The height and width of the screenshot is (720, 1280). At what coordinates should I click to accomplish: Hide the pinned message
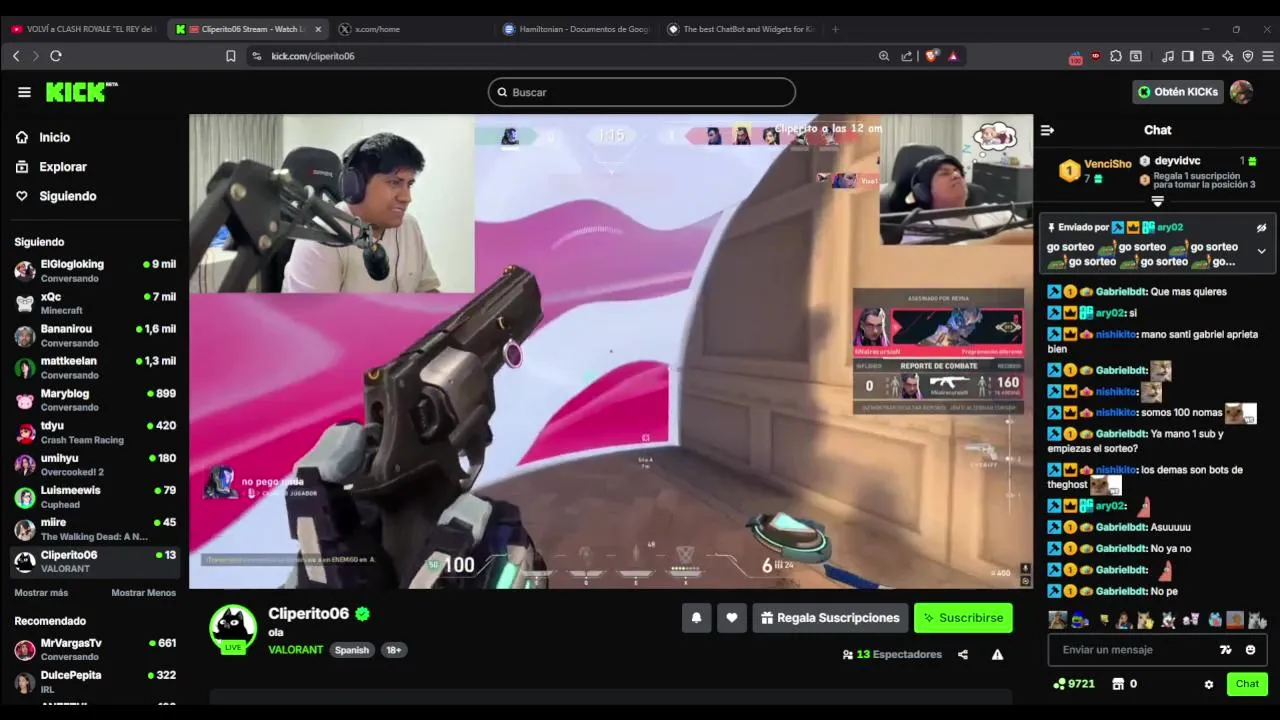[x=1261, y=228]
